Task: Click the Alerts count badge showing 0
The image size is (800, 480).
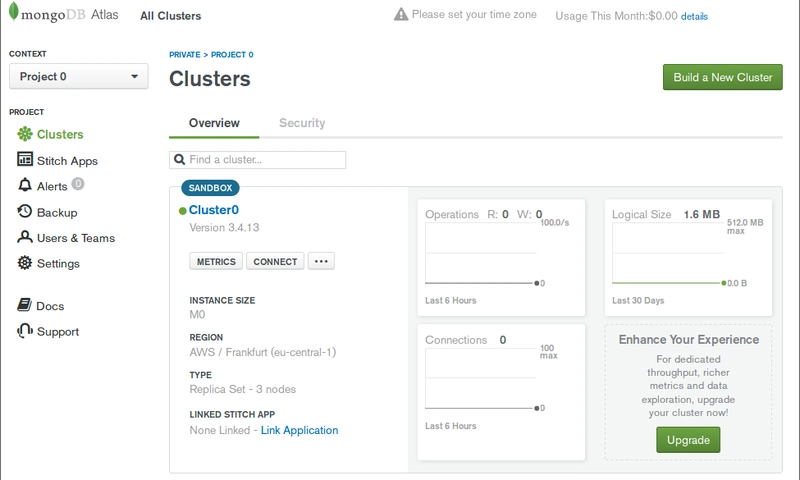Action: tap(78, 184)
